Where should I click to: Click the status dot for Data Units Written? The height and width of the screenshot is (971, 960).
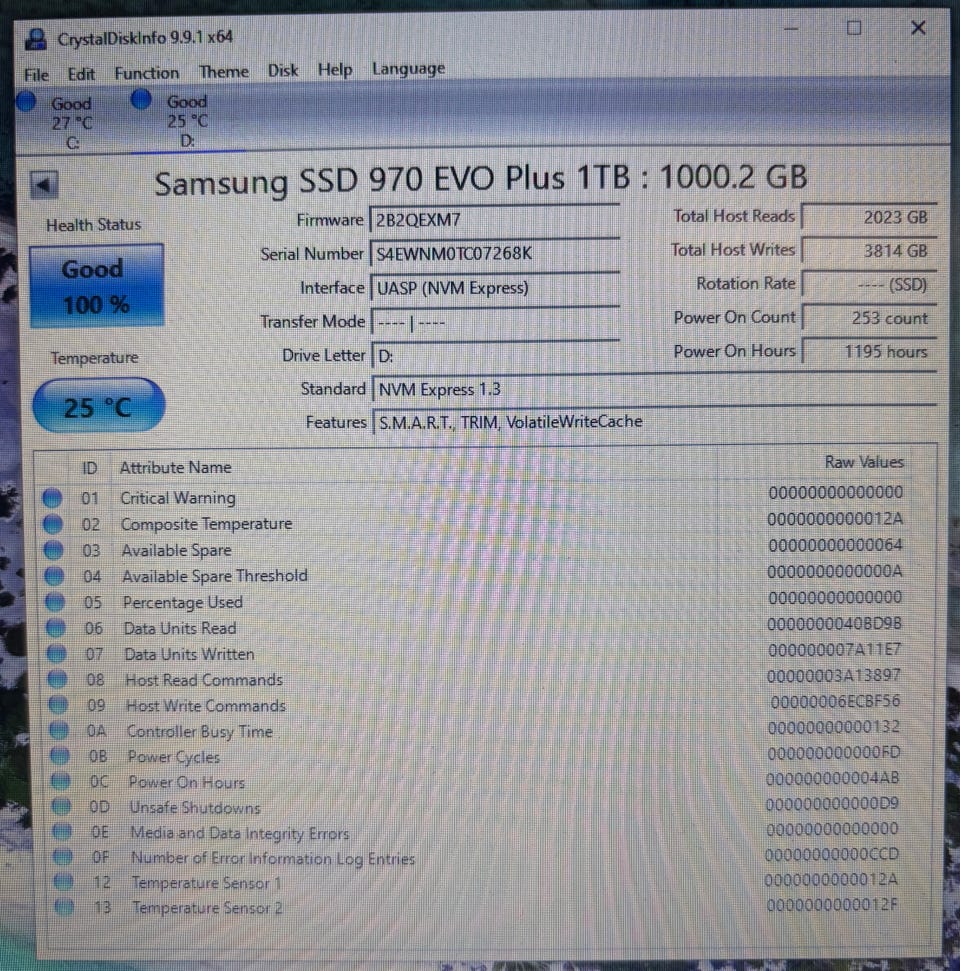click(56, 654)
